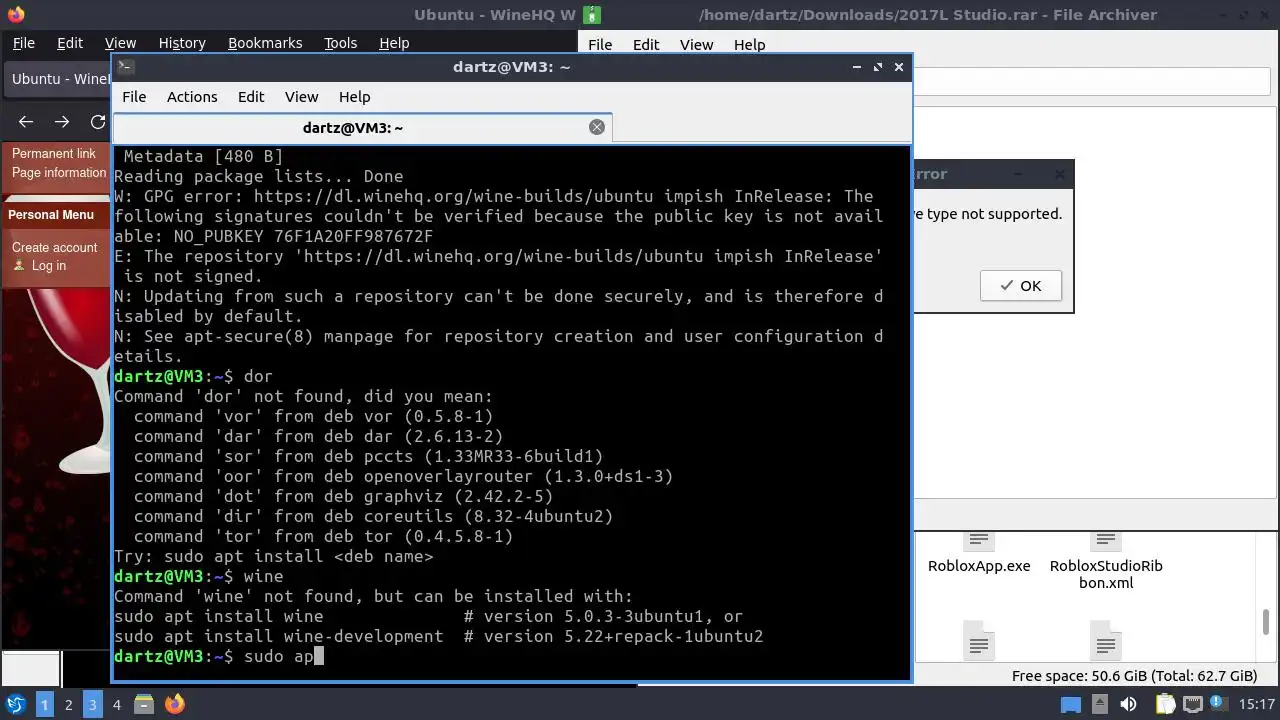Open the terminal View menu

coord(301,97)
